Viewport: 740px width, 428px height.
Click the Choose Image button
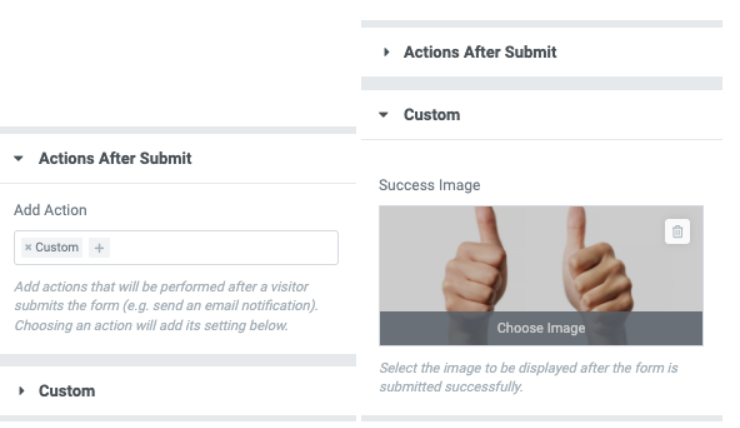(x=541, y=328)
